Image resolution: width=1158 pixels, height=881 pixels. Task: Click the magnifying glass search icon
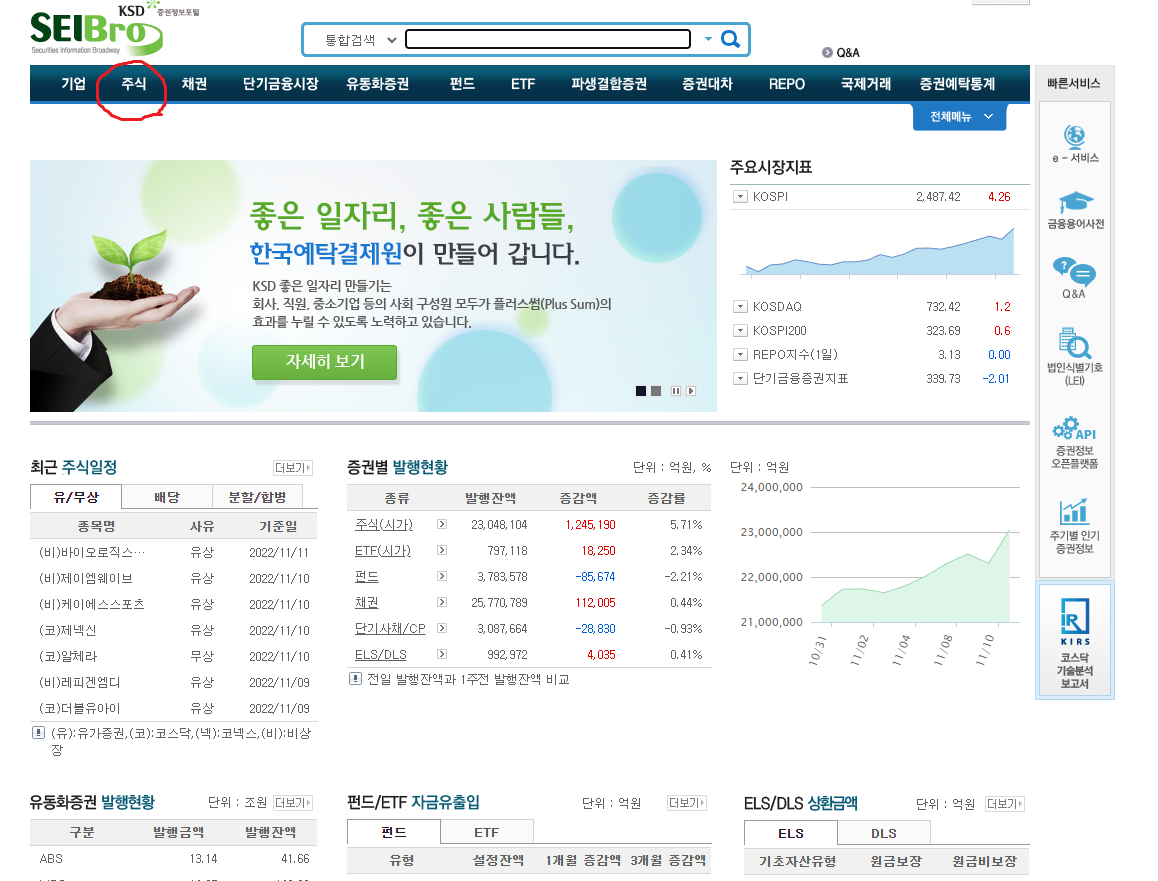pos(729,39)
